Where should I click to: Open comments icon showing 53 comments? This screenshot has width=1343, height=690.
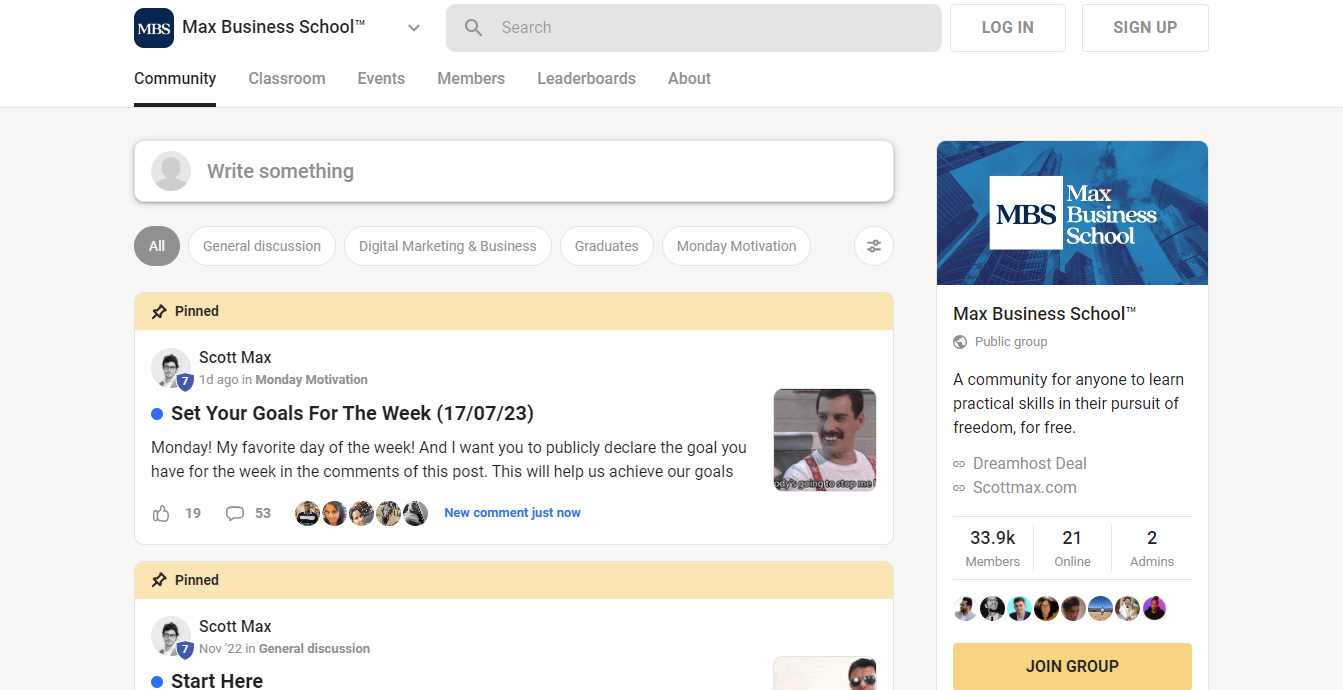tap(235, 513)
